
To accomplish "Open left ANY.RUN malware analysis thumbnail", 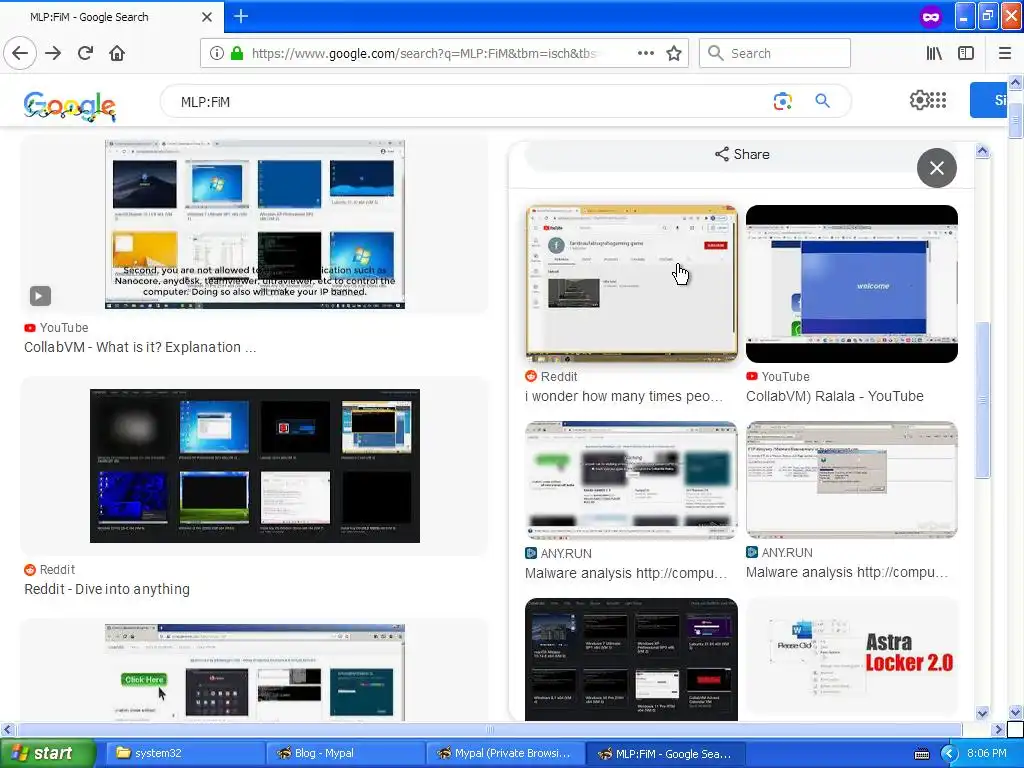I will click(x=631, y=480).
